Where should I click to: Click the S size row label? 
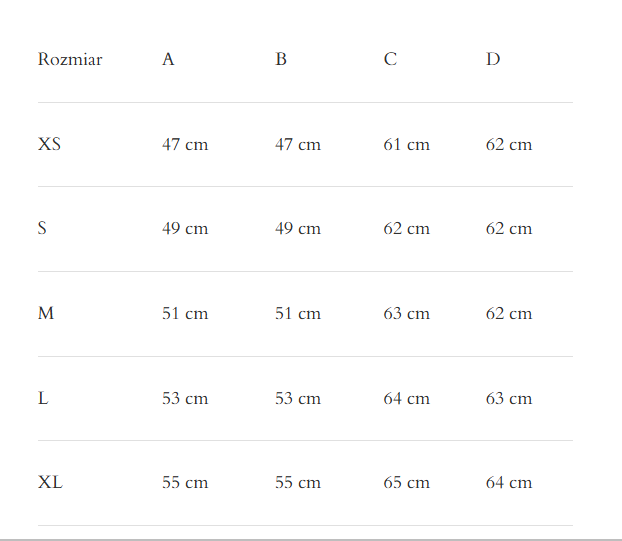point(42,228)
